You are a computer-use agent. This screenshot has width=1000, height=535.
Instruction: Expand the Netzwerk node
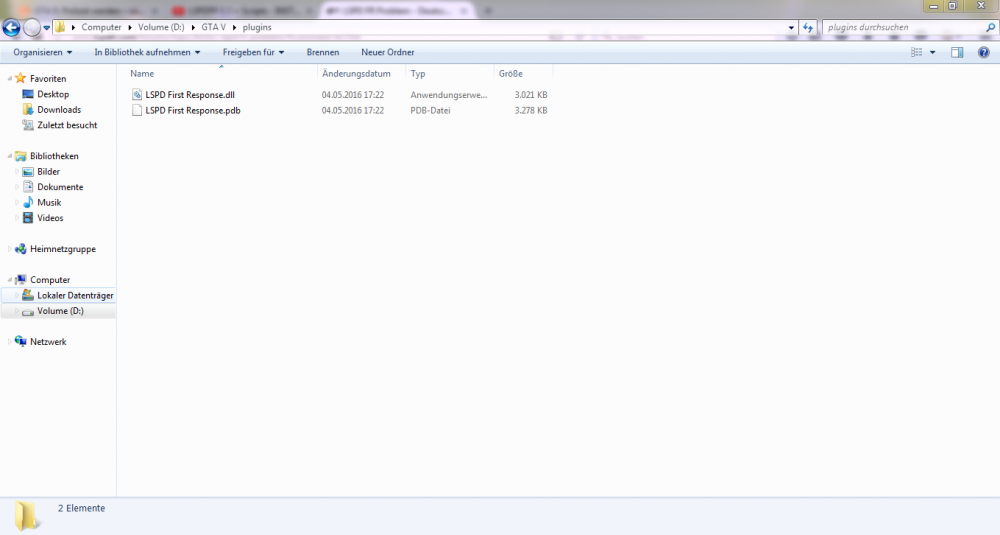point(10,342)
